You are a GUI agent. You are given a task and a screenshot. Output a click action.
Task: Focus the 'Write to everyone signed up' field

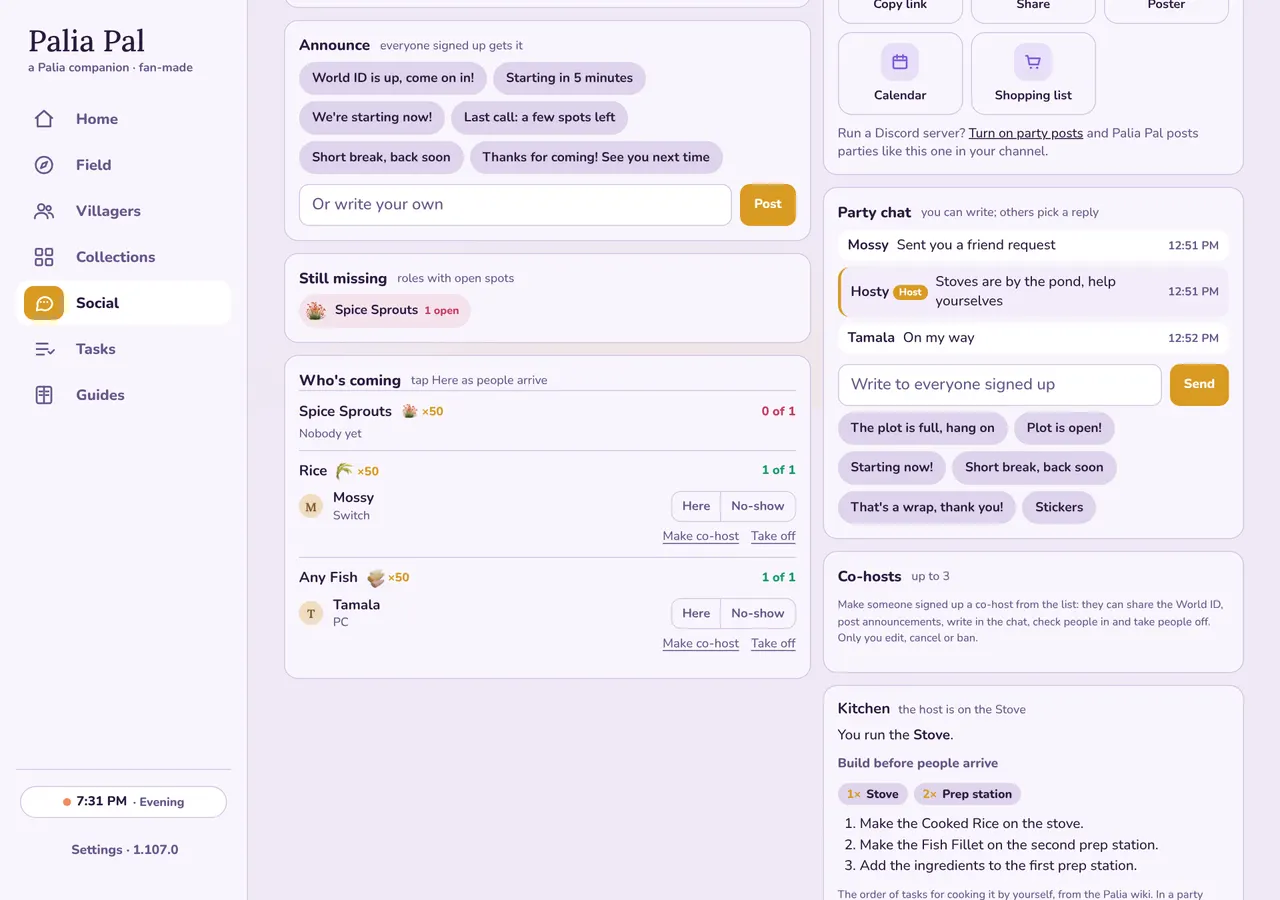pyautogui.click(x=1000, y=385)
